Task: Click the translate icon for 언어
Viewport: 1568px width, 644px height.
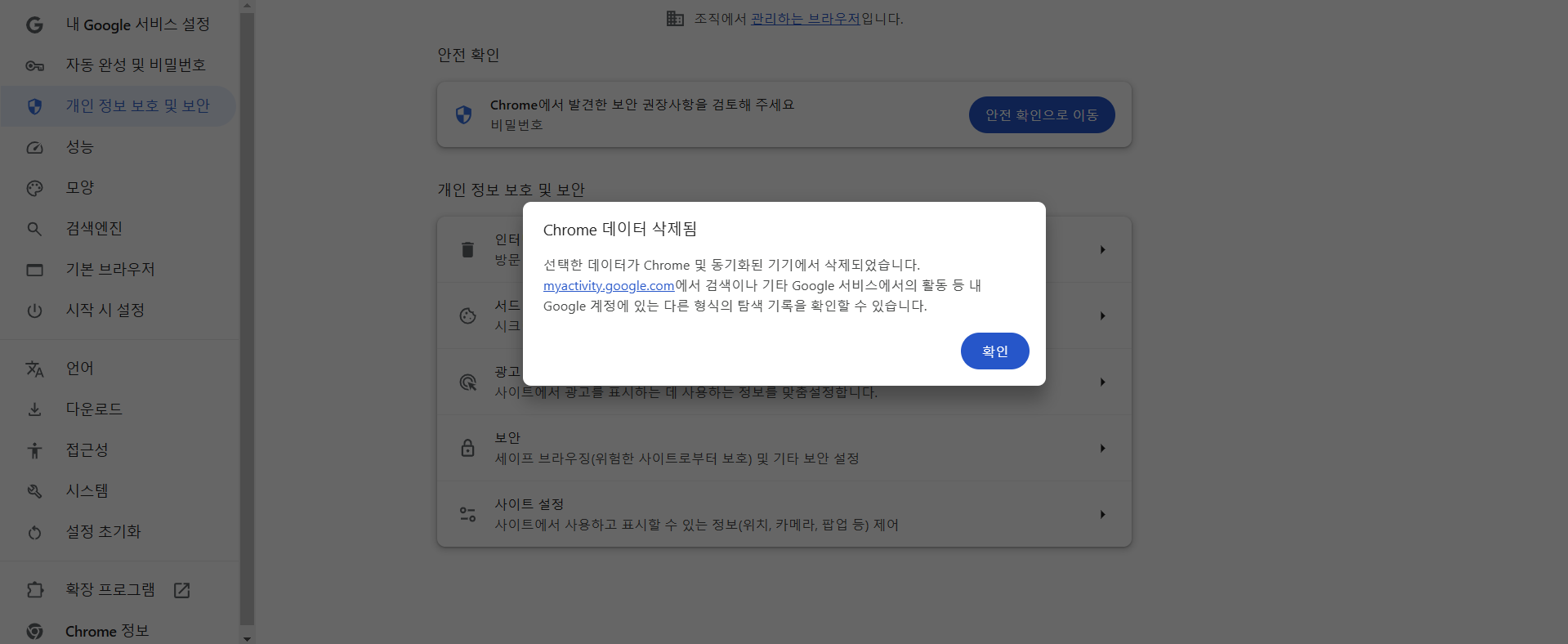Action: 34,369
